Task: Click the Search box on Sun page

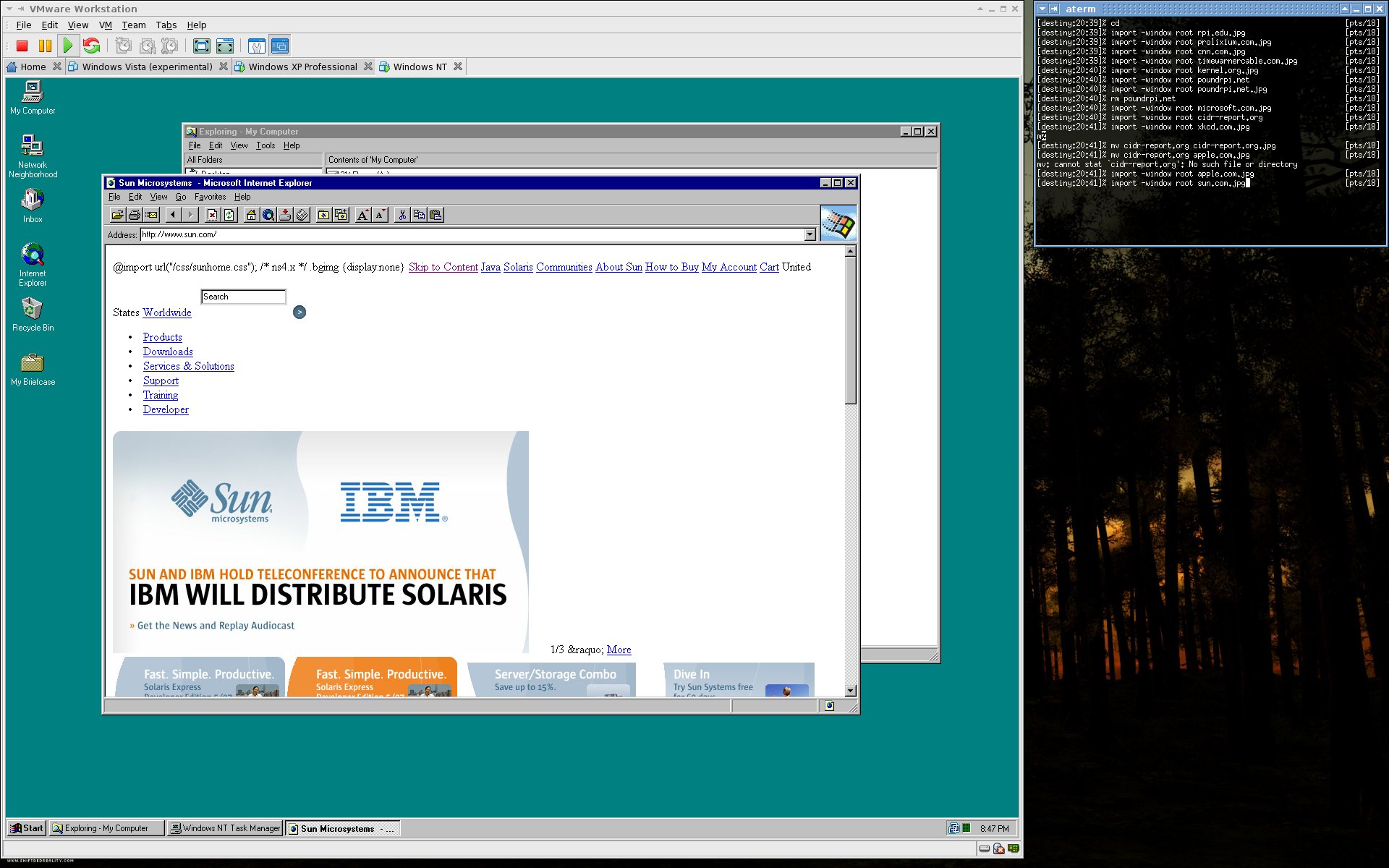Action: click(x=244, y=297)
